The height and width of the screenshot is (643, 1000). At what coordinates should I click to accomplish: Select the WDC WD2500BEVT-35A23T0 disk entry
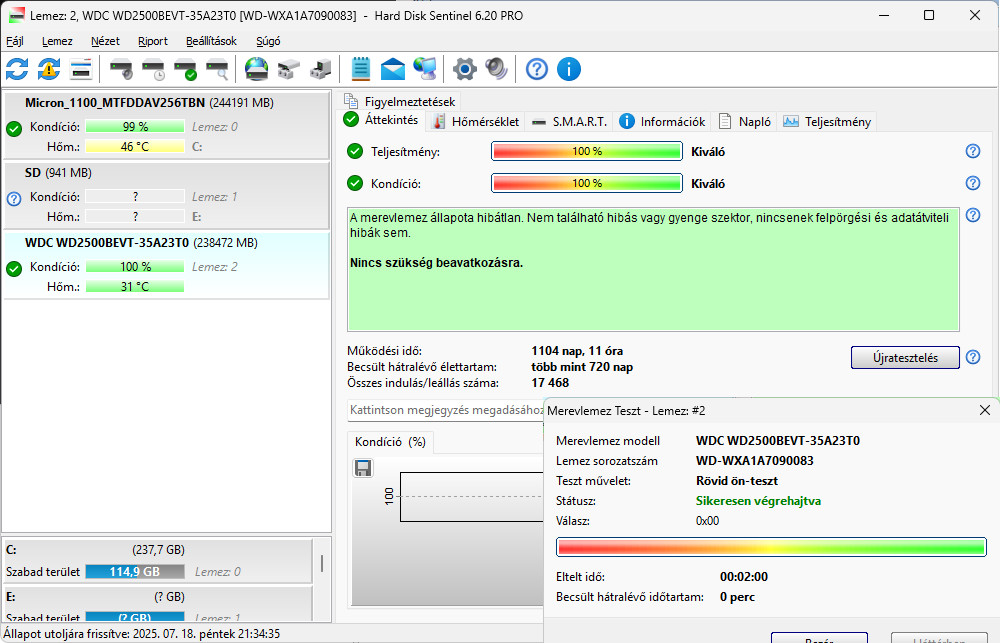166,265
